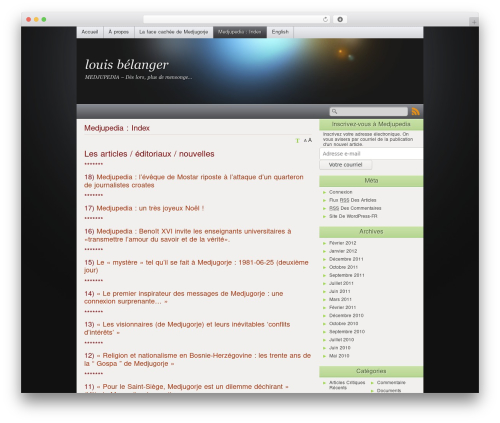Click the Catégories widget header
This screenshot has height=423, width=500.
coord(371,371)
